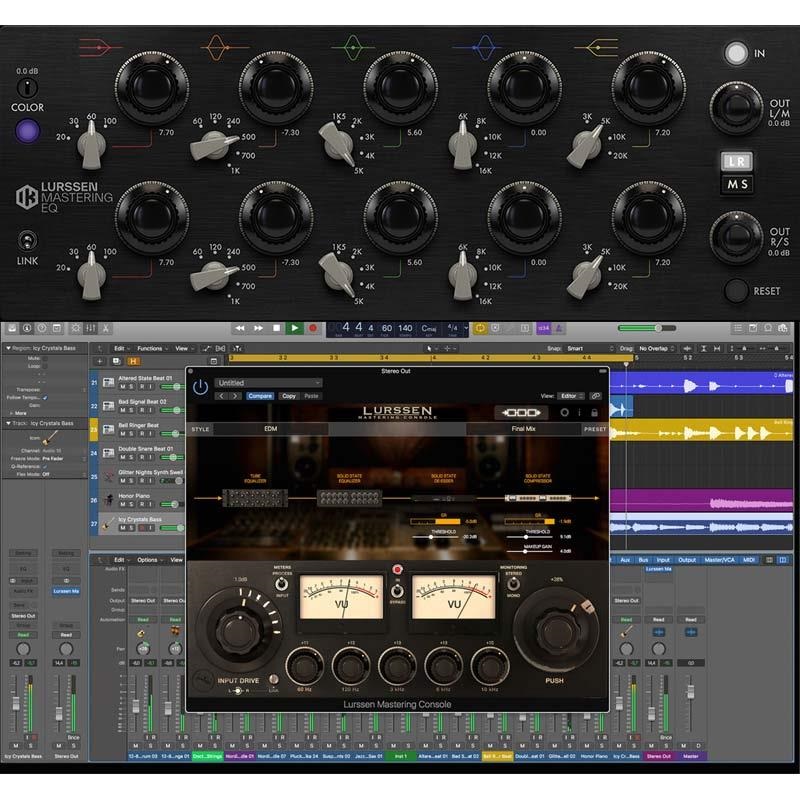Click the OUT L/M output knob

coord(736,107)
